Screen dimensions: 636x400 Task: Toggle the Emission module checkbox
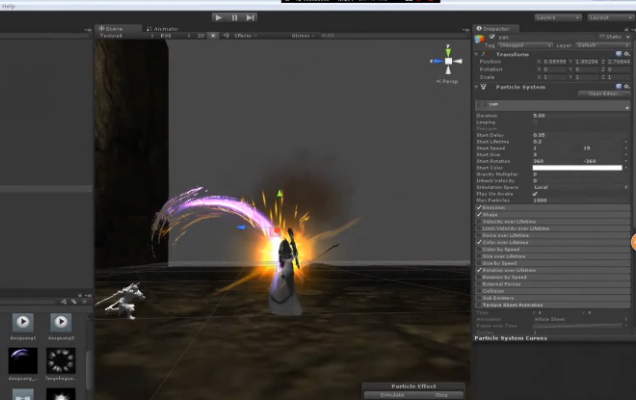click(479, 207)
